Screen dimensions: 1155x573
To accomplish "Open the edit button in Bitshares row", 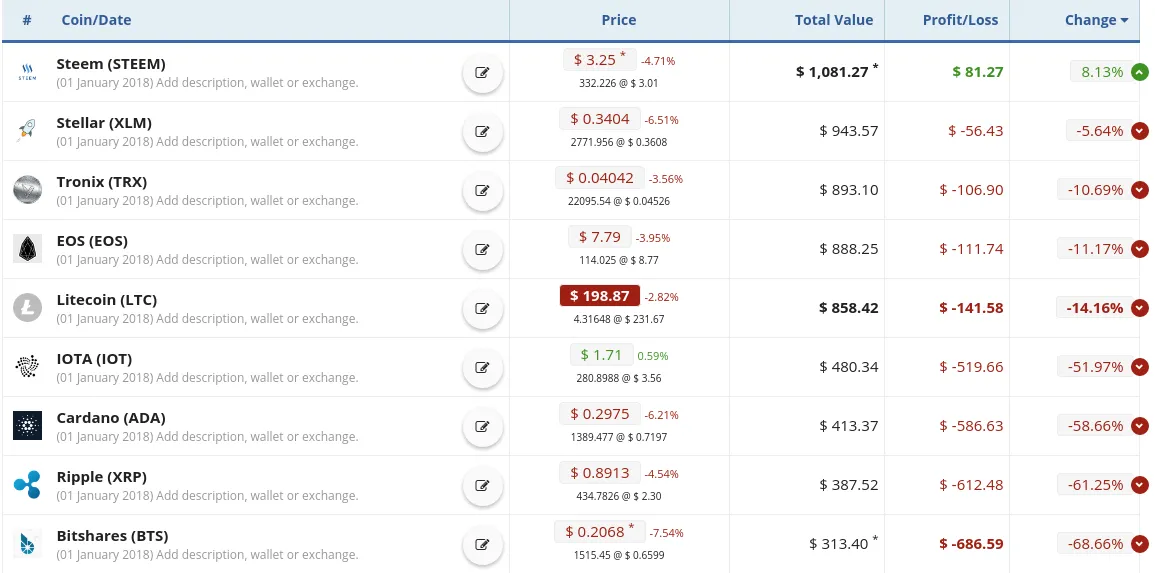I will pos(482,544).
